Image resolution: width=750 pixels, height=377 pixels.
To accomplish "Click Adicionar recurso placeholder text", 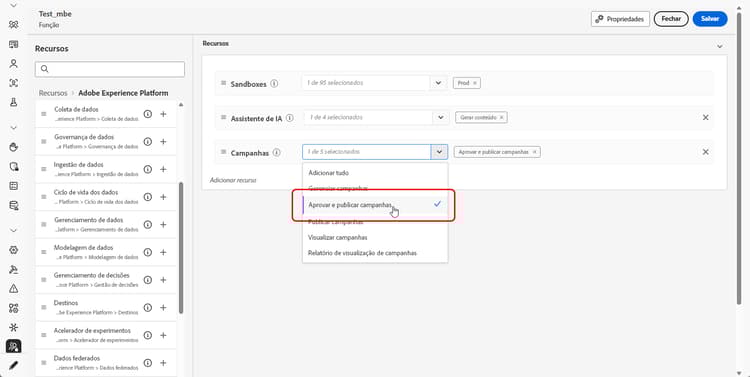I will click(x=233, y=180).
